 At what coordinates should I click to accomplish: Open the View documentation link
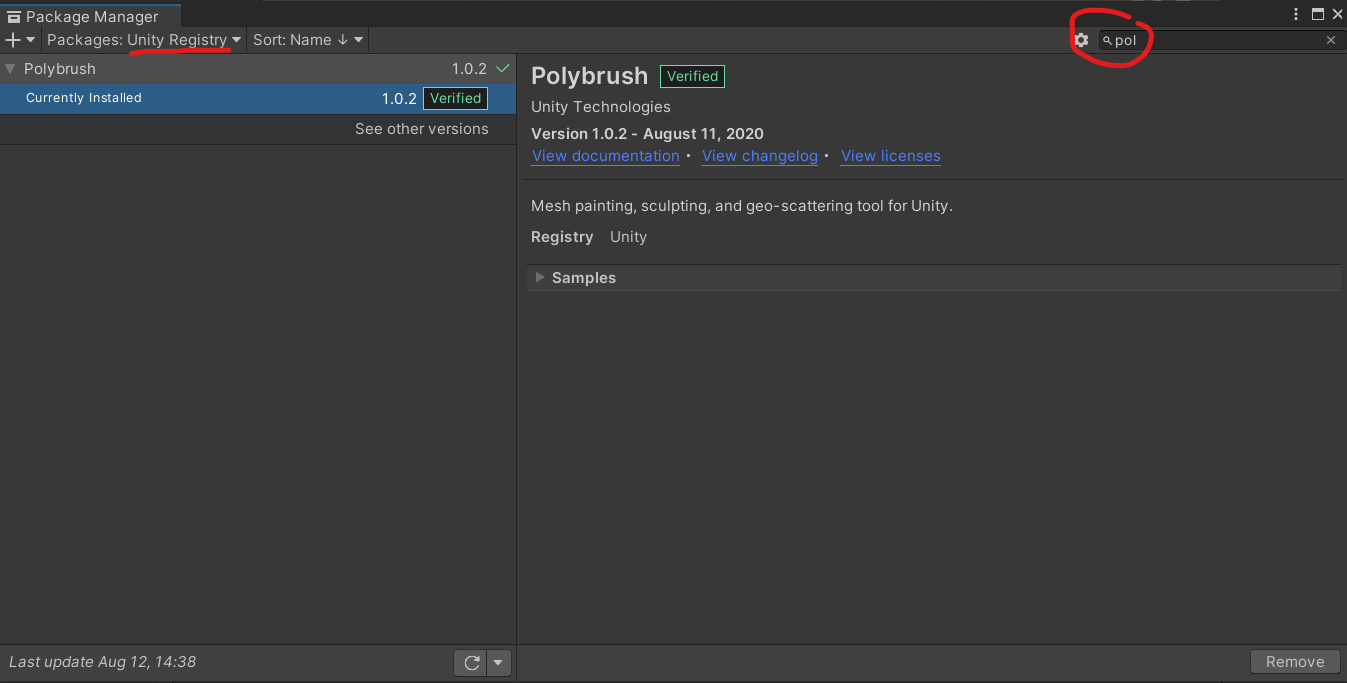click(x=605, y=156)
